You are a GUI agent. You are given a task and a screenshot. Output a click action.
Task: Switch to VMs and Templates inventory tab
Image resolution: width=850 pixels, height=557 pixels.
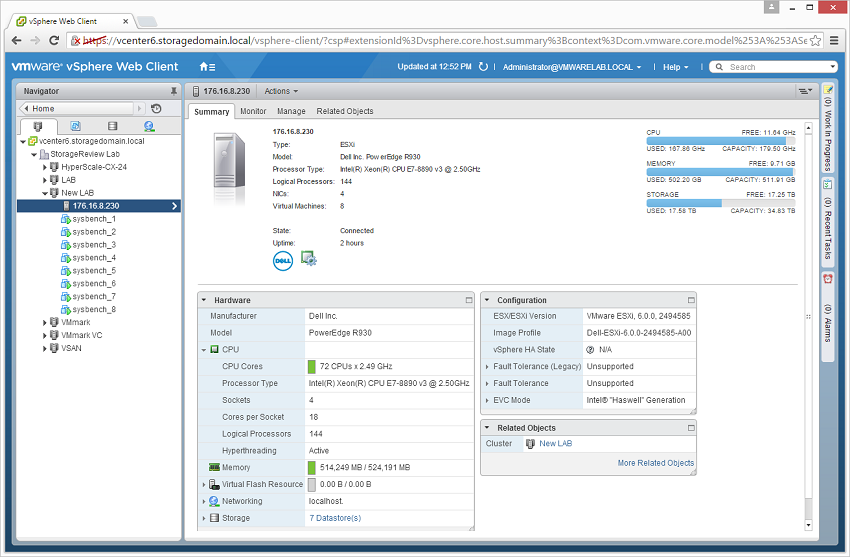75,126
